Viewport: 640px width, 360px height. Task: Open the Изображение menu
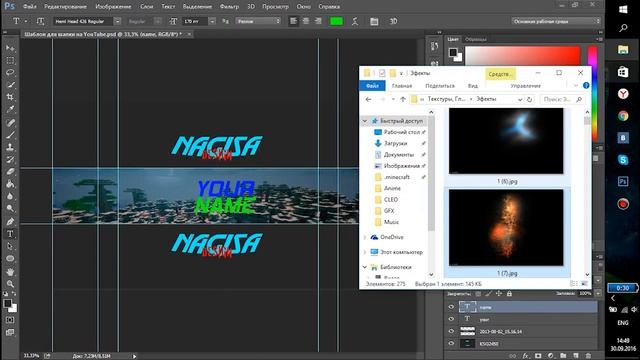point(113,7)
